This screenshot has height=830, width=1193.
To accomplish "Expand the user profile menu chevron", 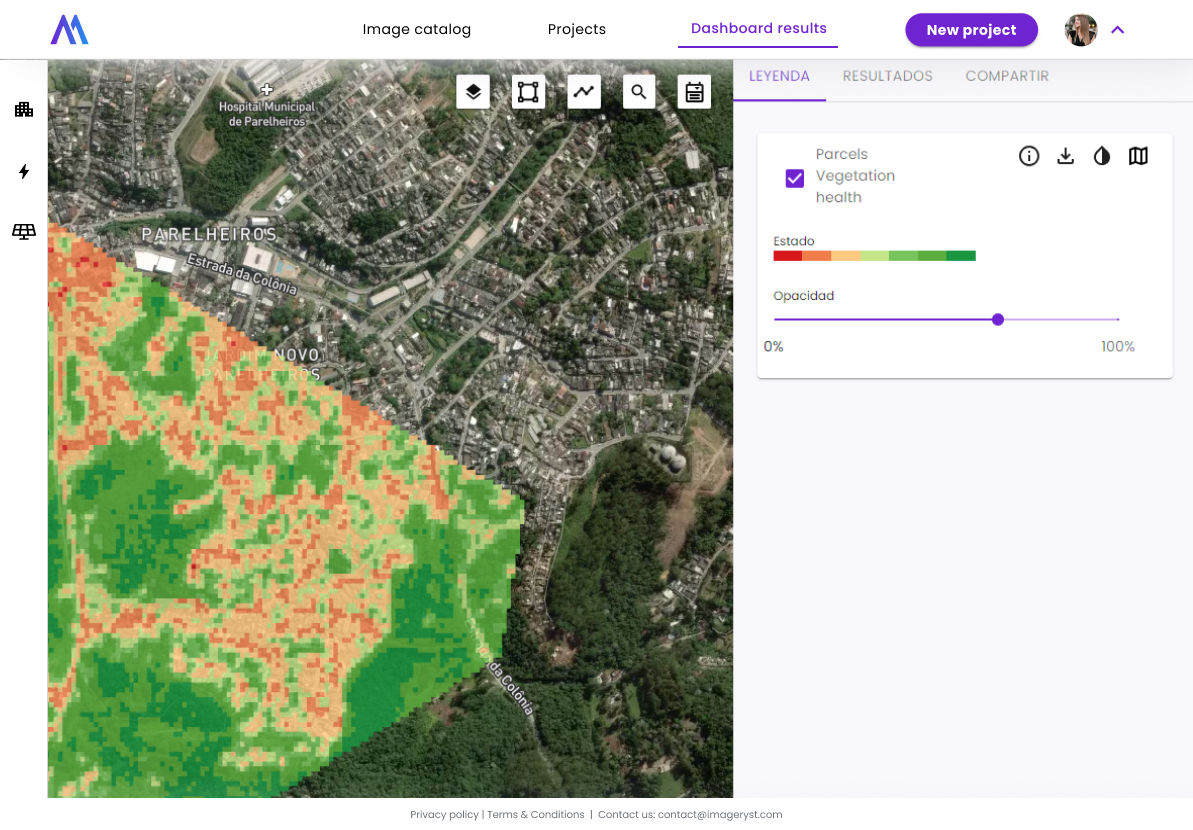I will tap(1118, 30).
